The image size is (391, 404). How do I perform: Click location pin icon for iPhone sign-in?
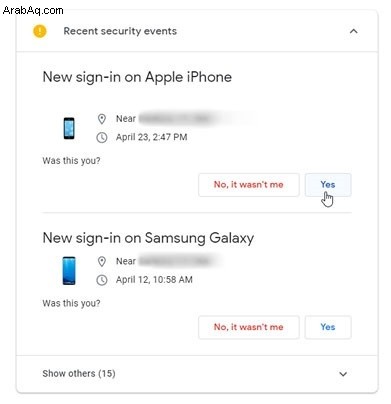(102, 119)
